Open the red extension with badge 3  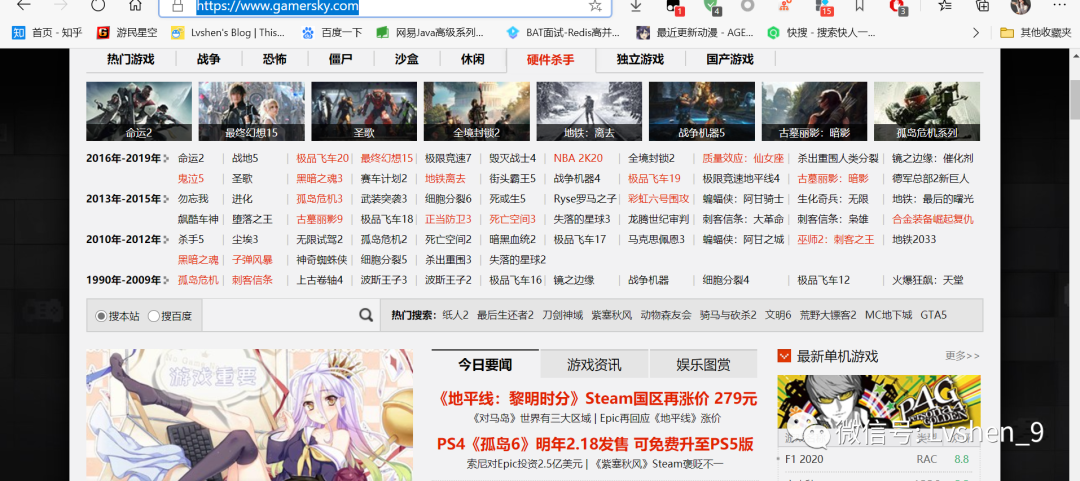point(897,6)
